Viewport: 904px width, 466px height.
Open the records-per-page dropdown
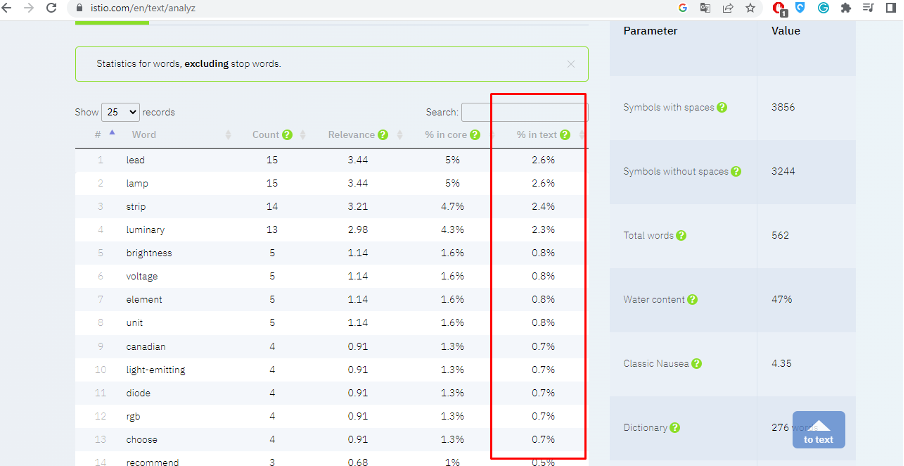[x=120, y=112]
